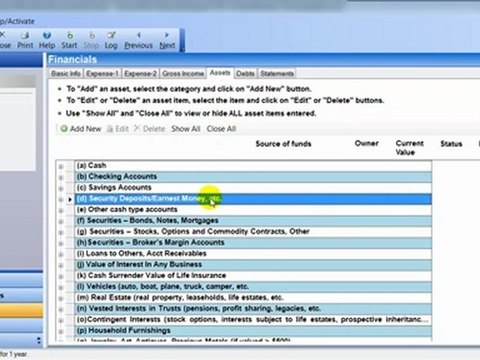Viewport: 480px width, 360px height.
Task: Switch to the Expense-2 tab
Action: pyautogui.click(x=140, y=73)
